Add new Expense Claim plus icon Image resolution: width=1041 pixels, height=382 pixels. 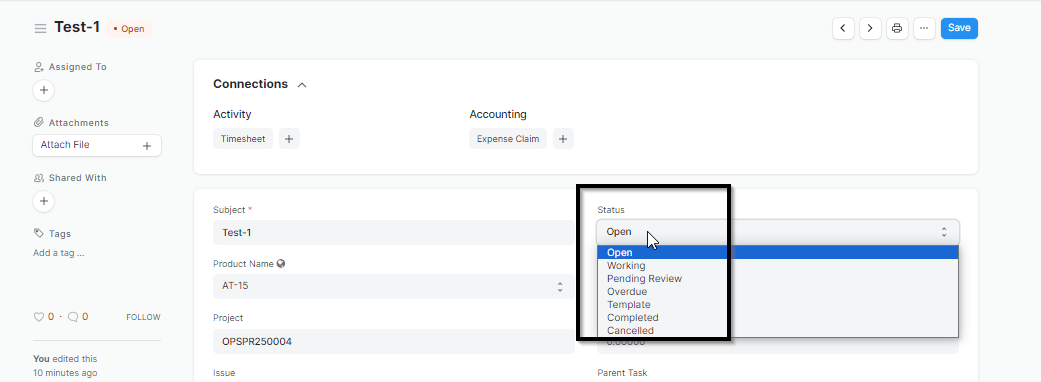coord(563,139)
